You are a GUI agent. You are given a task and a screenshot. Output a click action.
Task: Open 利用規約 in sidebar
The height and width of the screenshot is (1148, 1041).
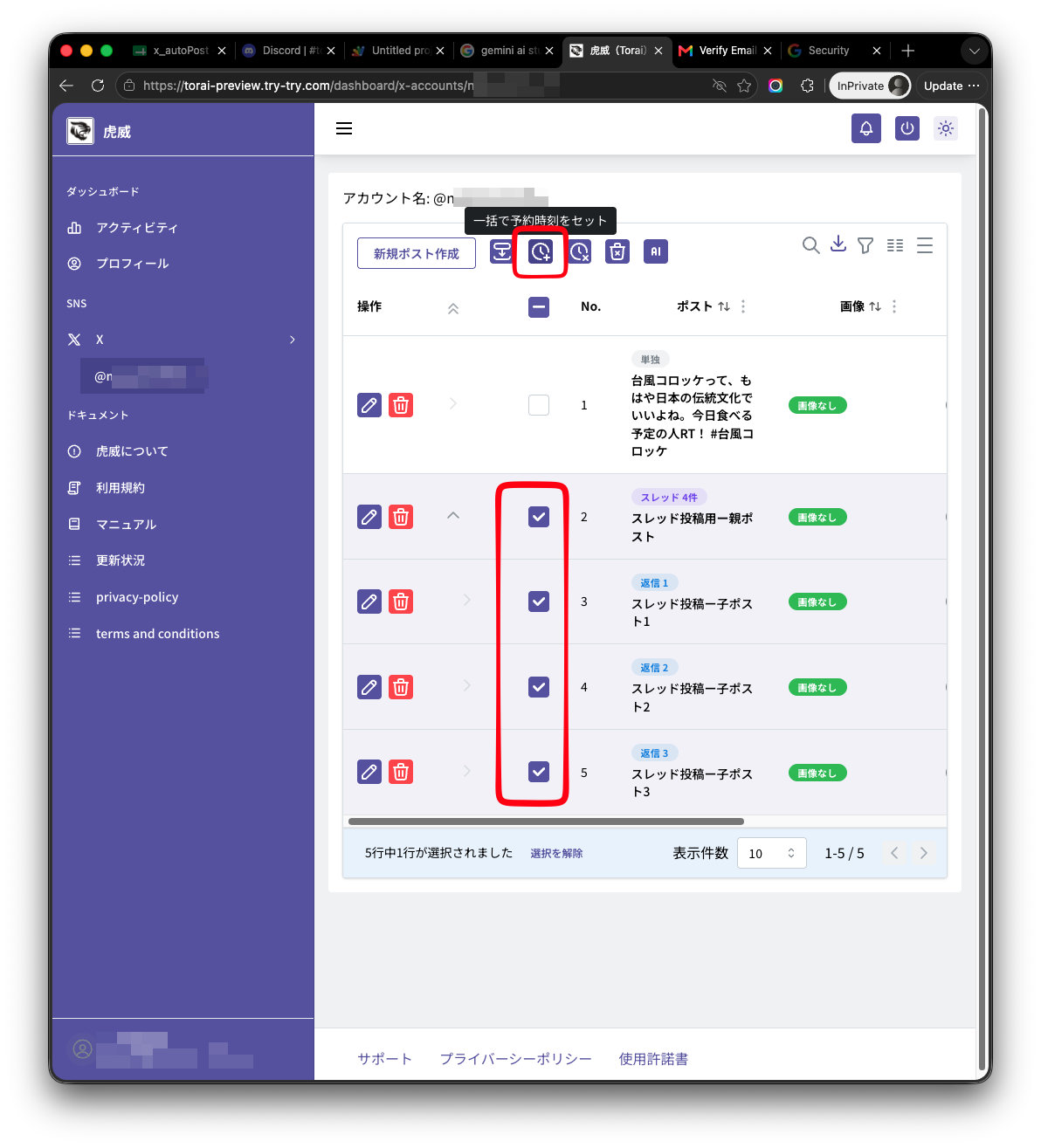pyautogui.click(x=121, y=488)
